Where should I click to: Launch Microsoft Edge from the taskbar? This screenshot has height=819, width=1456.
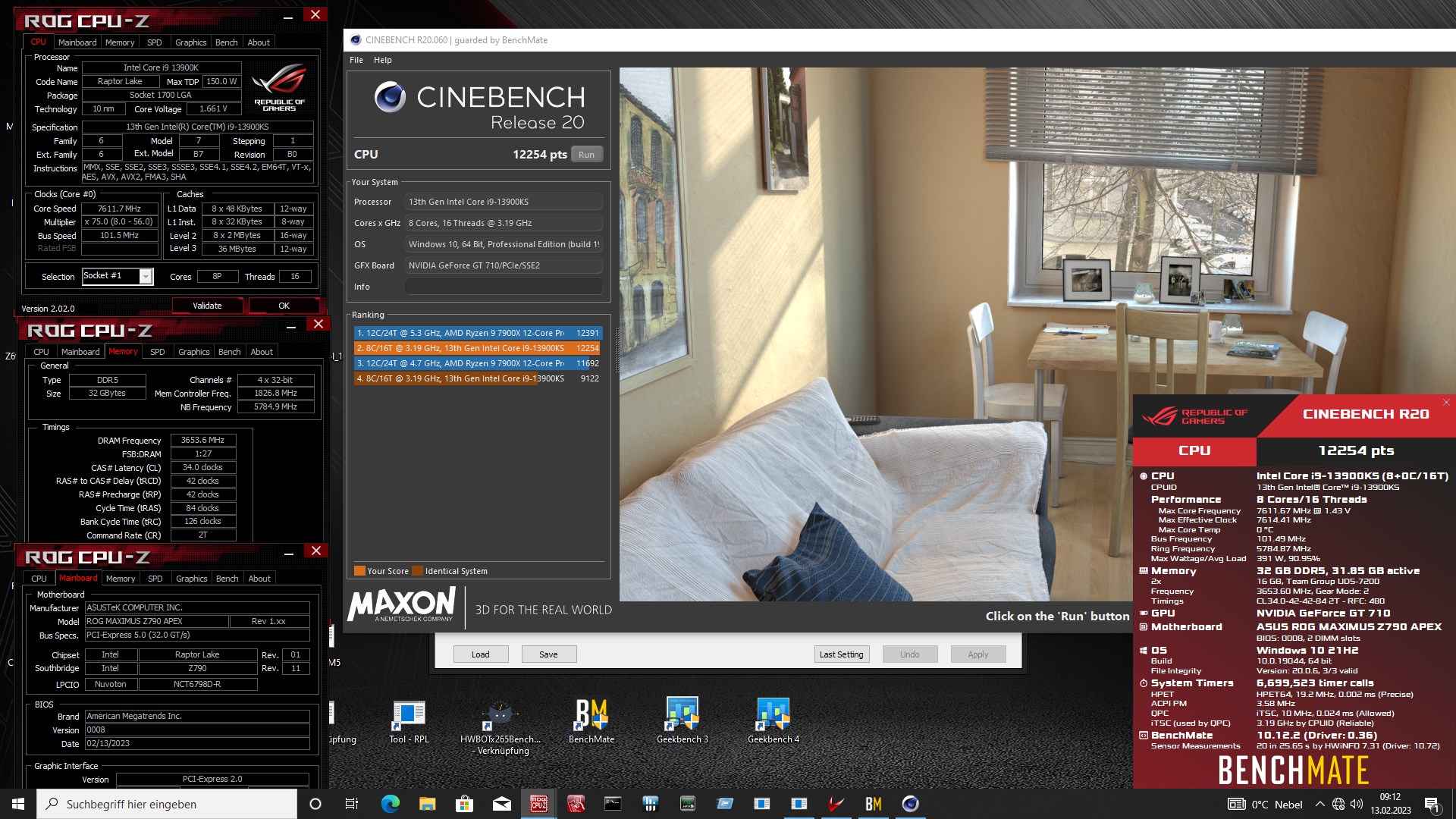click(390, 804)
